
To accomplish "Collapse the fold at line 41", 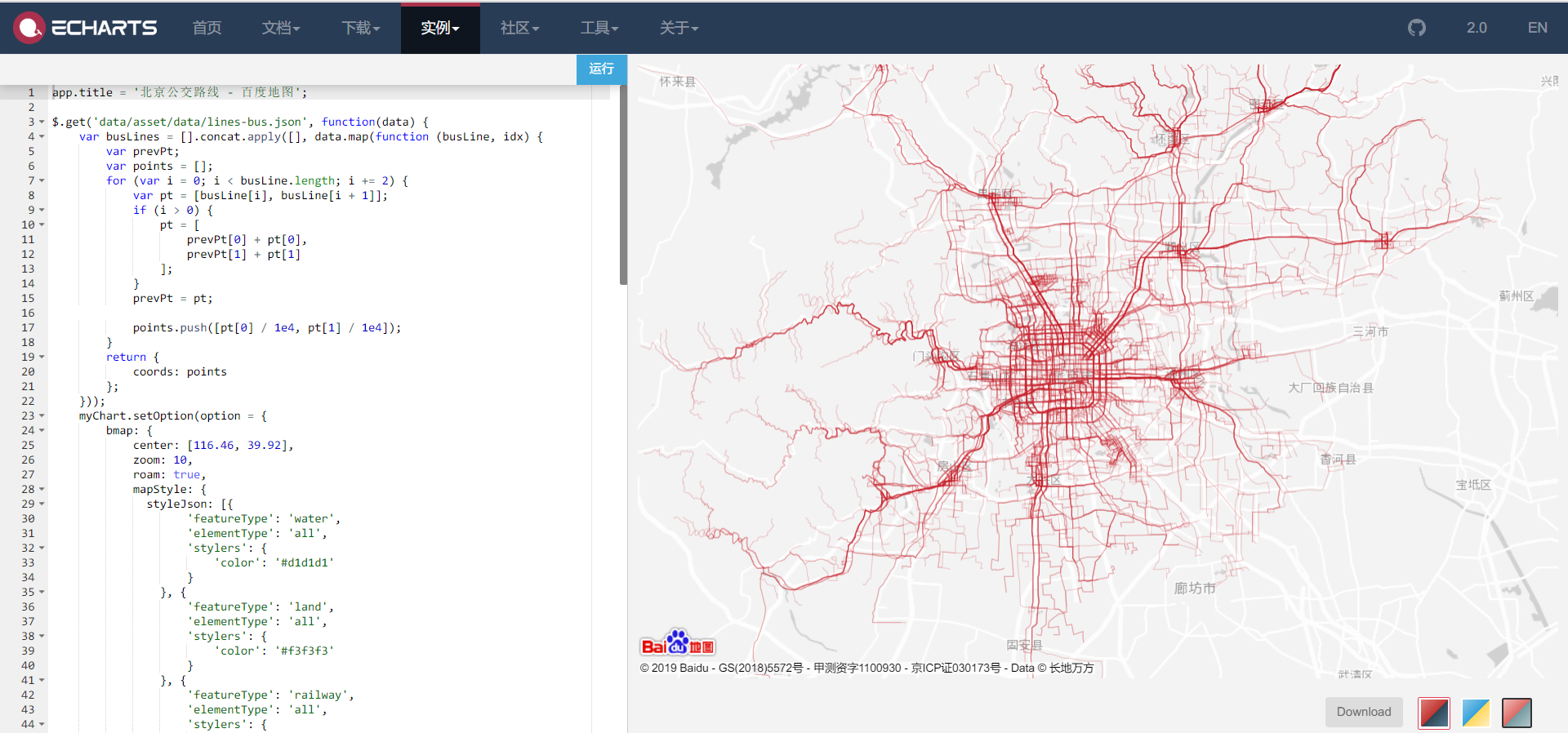I will point(42,680).
